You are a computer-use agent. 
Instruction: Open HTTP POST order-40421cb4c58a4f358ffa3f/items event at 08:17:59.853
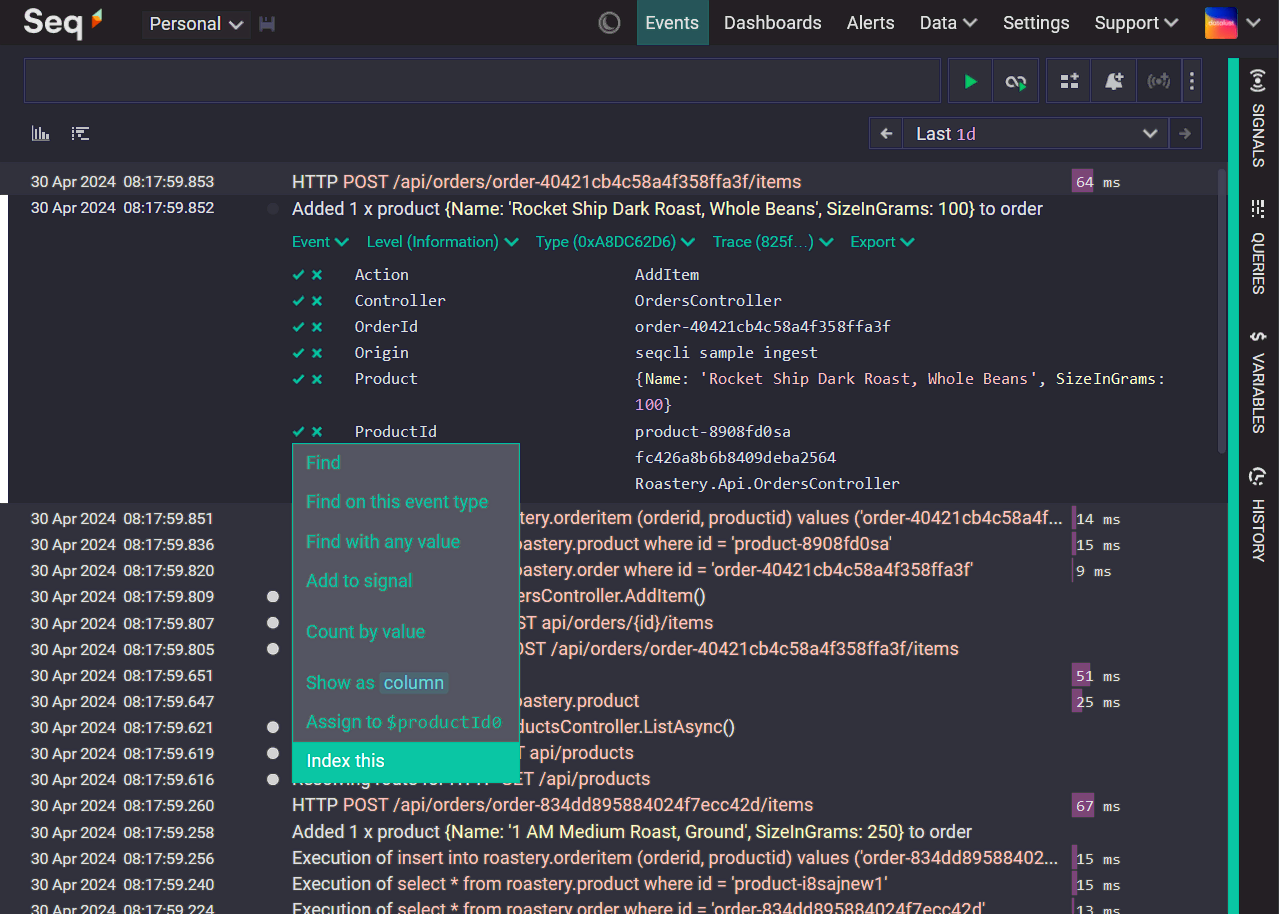[546, 182]
